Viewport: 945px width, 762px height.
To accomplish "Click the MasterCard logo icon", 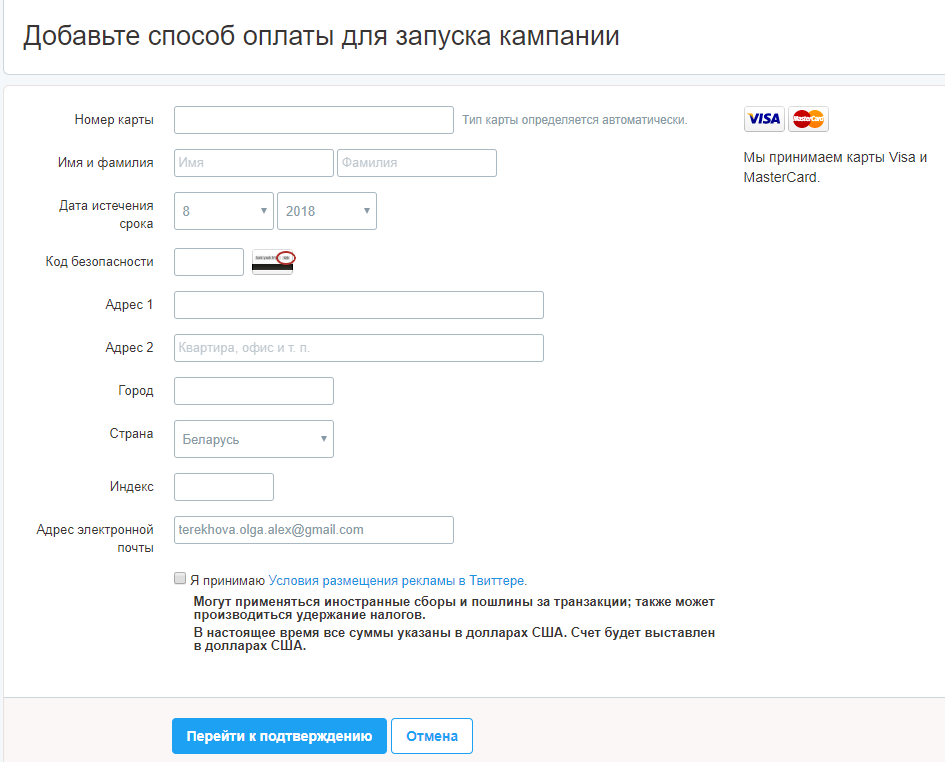I will point(808,119).
